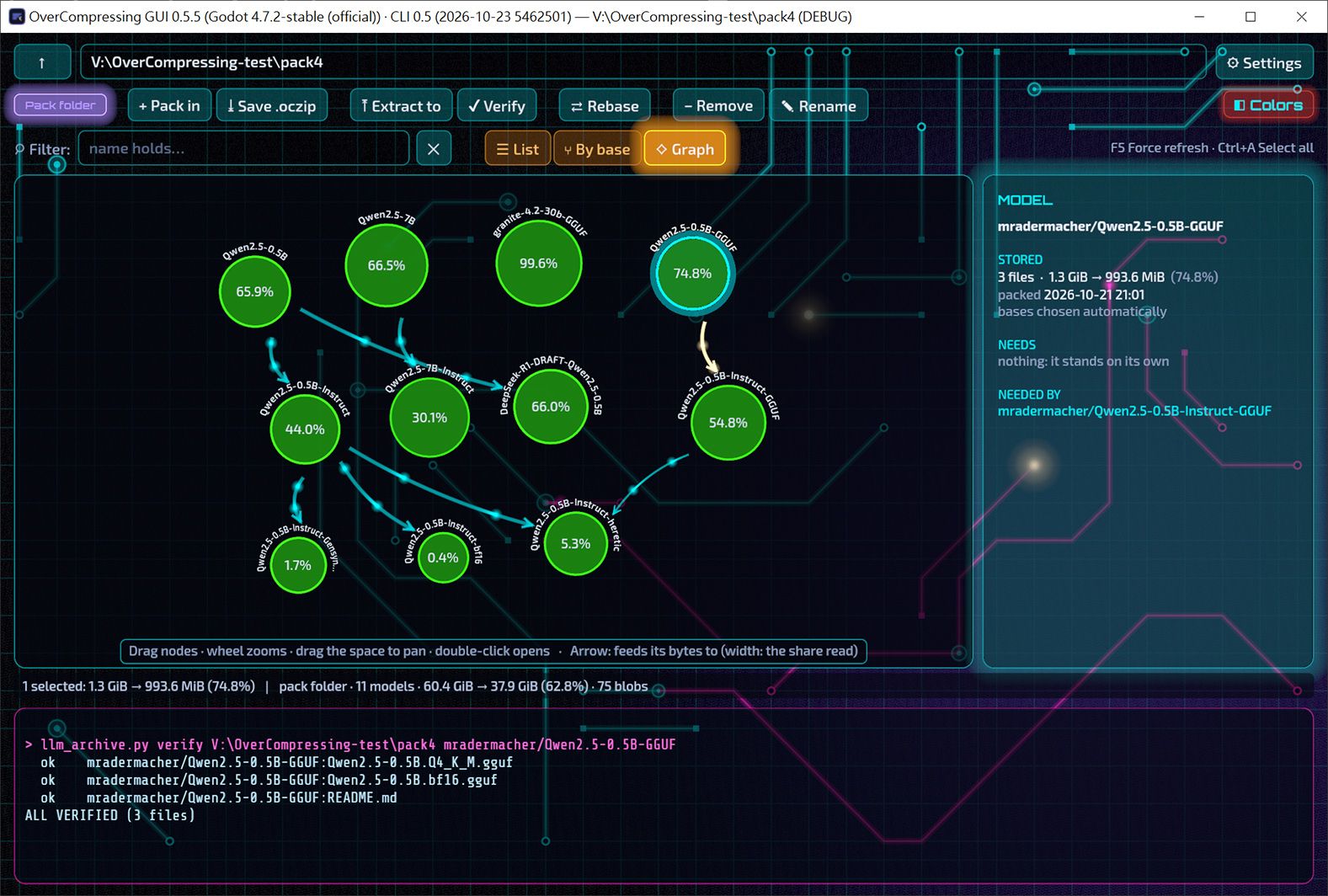Save as .oczip archive
Image resolution: width=1328 pixels, height=896 pixels.
tap(272, 106)
